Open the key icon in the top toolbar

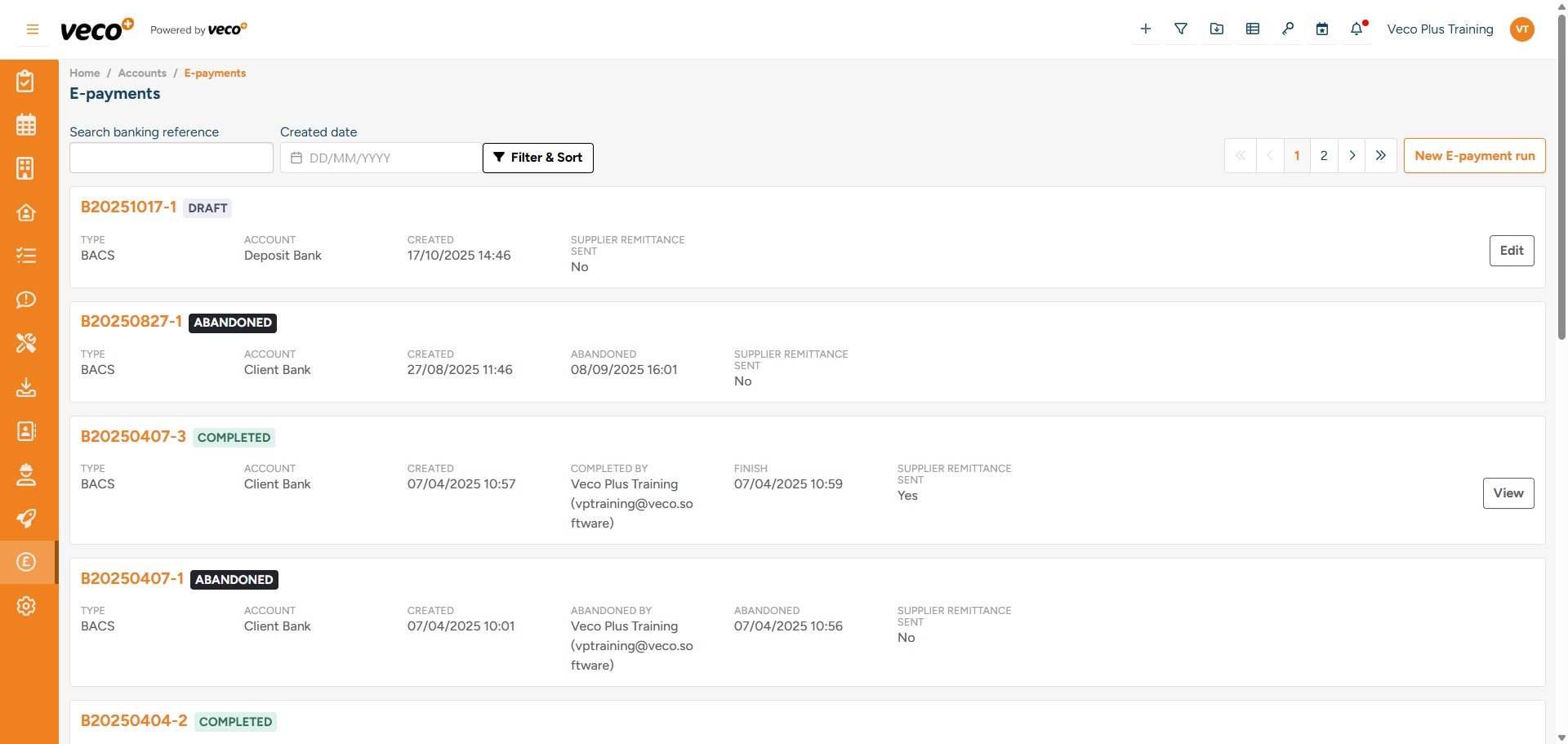pyautogui.click(x=1288, y=29)
